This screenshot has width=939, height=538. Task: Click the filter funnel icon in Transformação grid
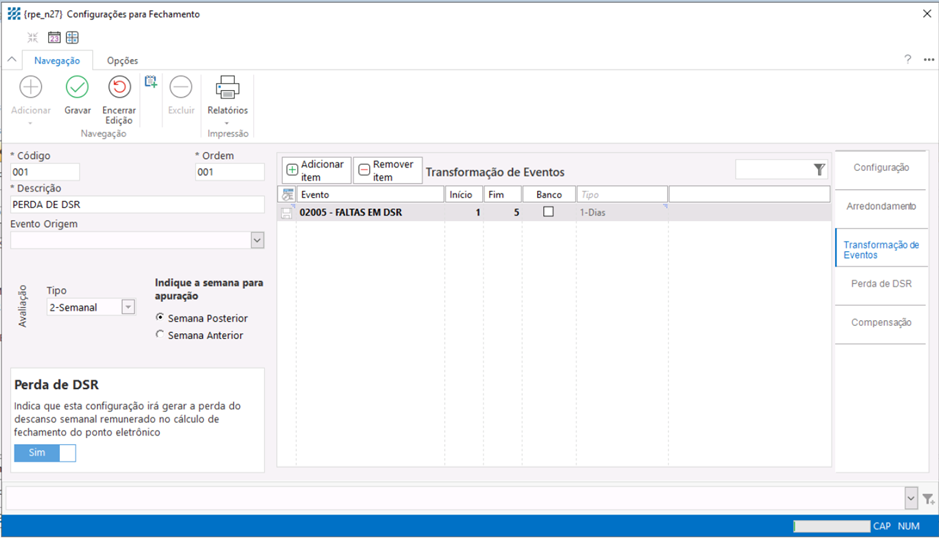tap(819, 170)
